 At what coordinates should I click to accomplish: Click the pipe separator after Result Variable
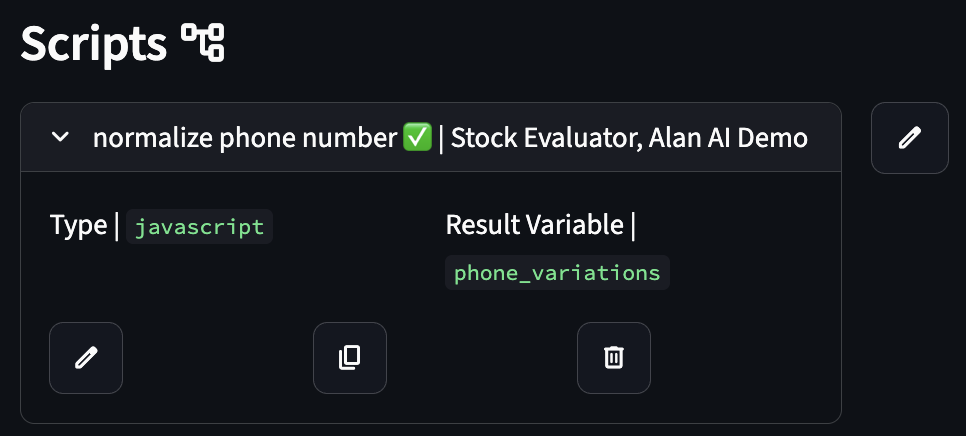click(633, 226)
